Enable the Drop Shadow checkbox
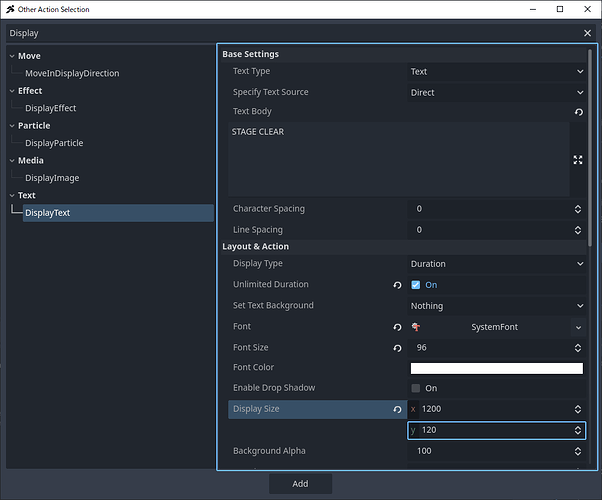This screenshot has height=500, width=602. (x=416, y=388)
